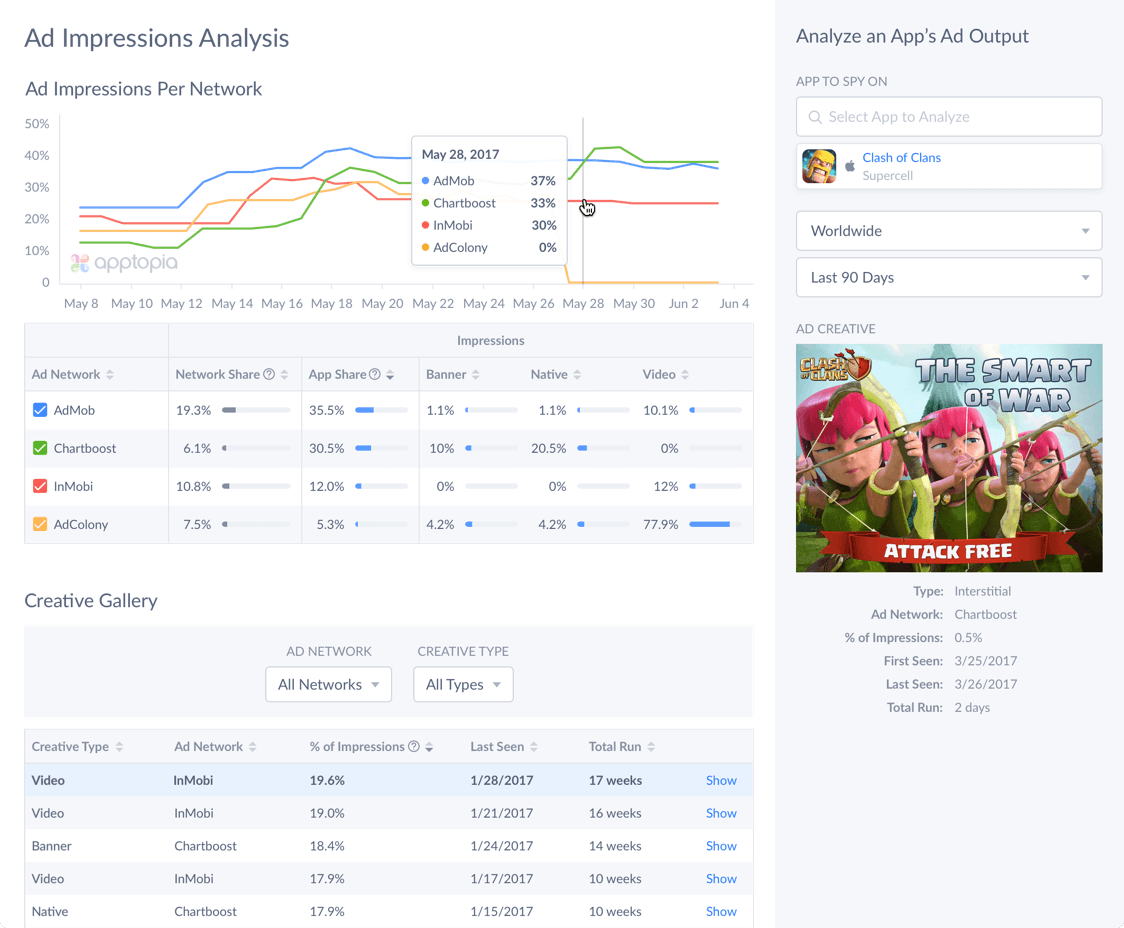Click the 1/21/2017 last seen cell

[502, 813]
